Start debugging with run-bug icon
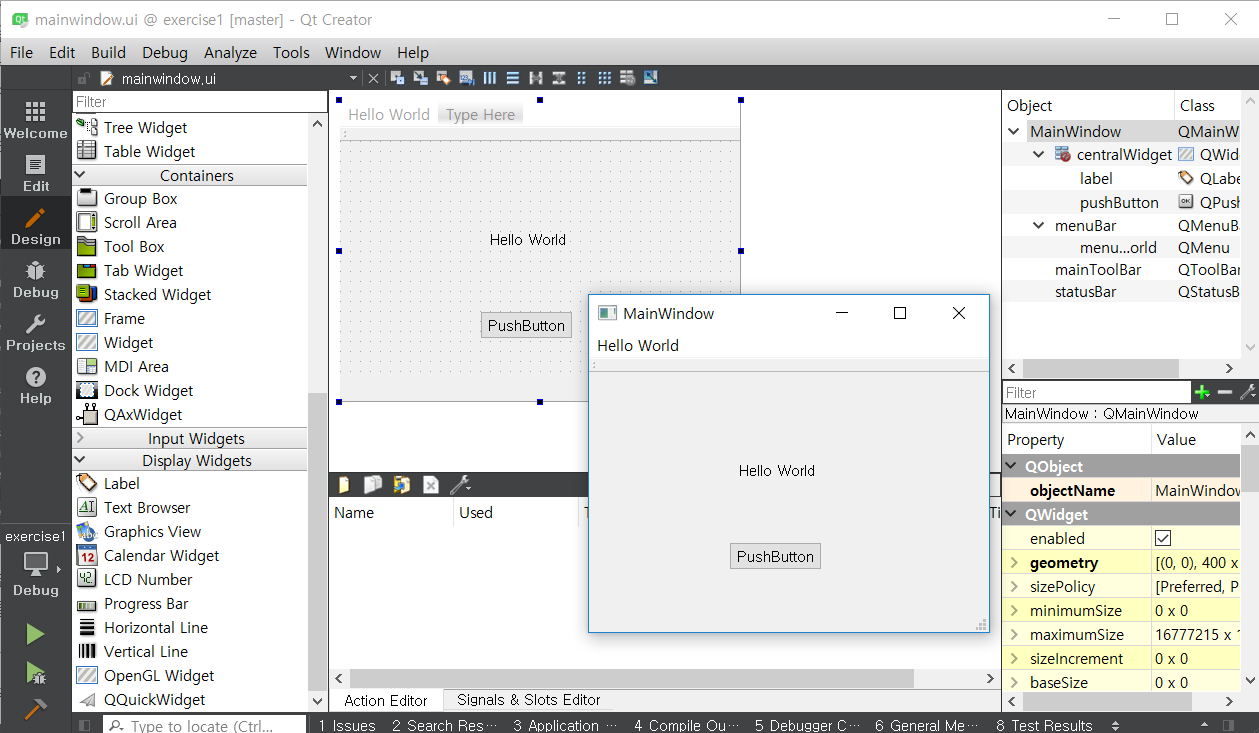The image size is (1259, 733). pos(35,672)
